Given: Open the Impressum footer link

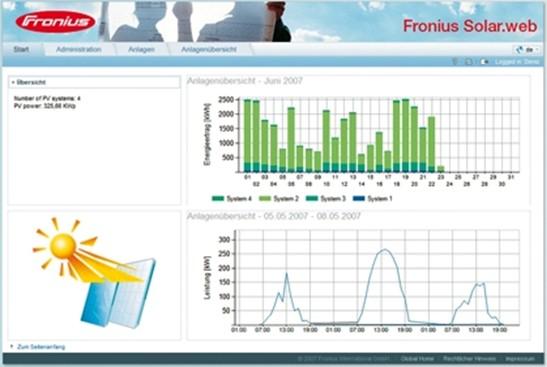Looking at the screenshot, I should point(520,359).
